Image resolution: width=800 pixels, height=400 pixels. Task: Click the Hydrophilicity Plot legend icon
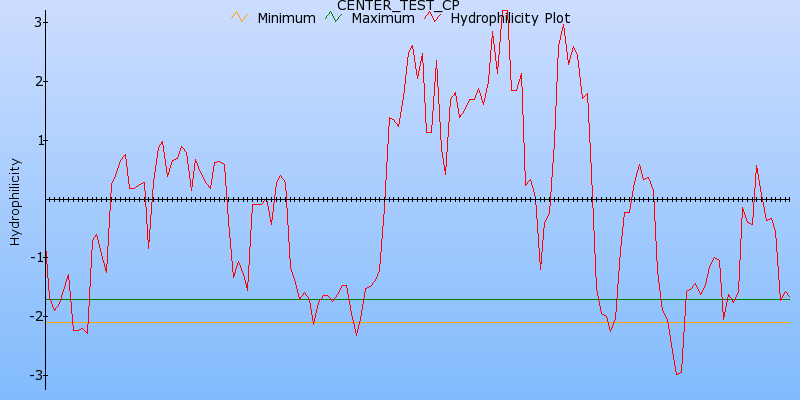pos(433,17)
